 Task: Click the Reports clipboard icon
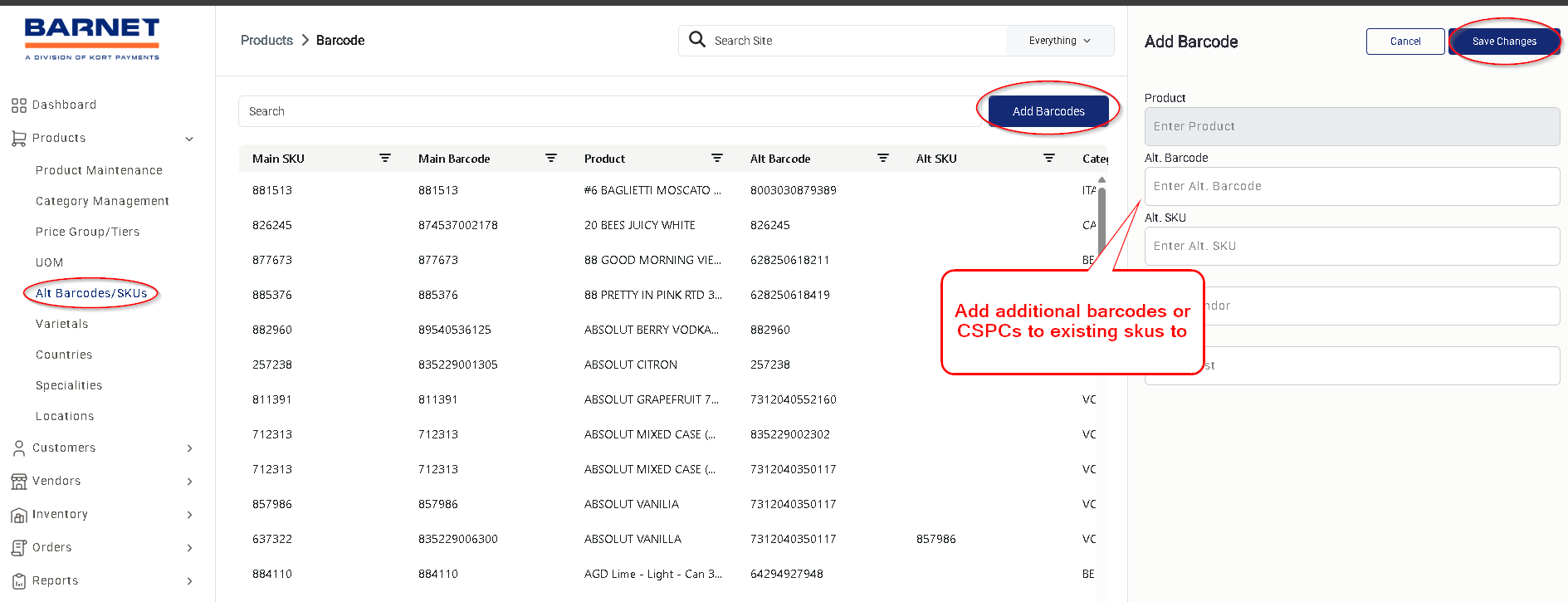19,581
